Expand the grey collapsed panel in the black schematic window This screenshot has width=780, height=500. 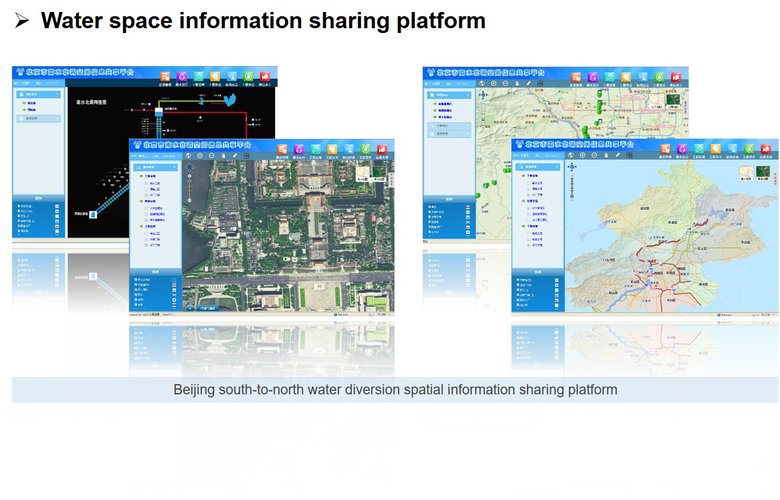[39, 118]
